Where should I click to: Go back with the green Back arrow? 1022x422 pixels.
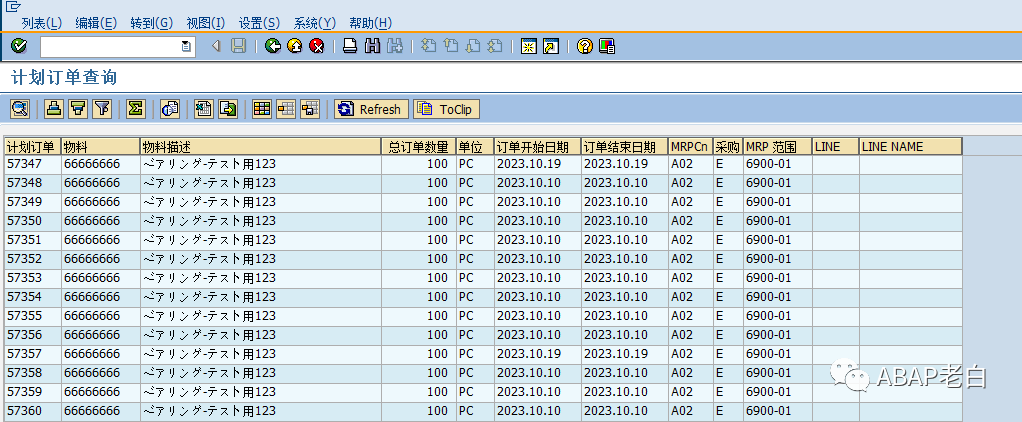(x=273, y=46)
